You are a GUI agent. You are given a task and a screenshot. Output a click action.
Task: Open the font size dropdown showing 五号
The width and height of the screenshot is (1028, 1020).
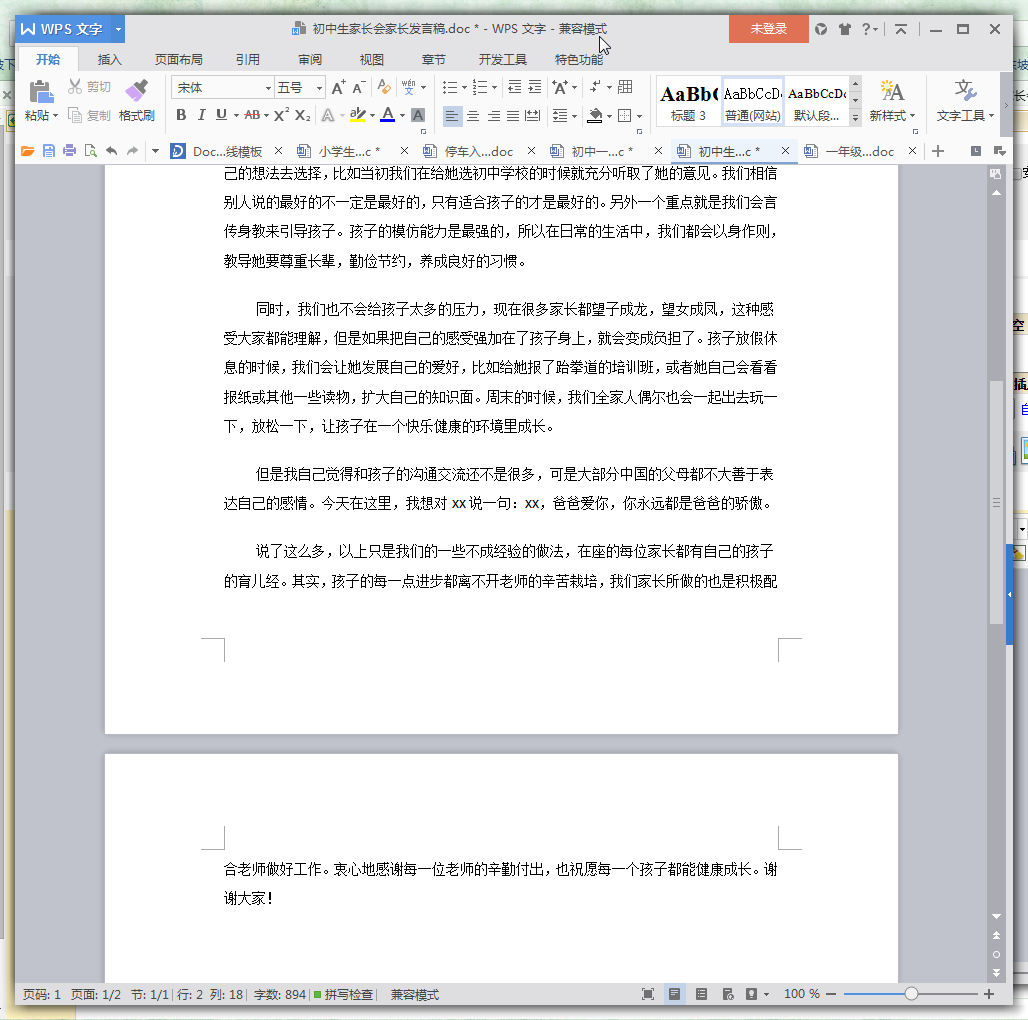(x=300, y=88)
